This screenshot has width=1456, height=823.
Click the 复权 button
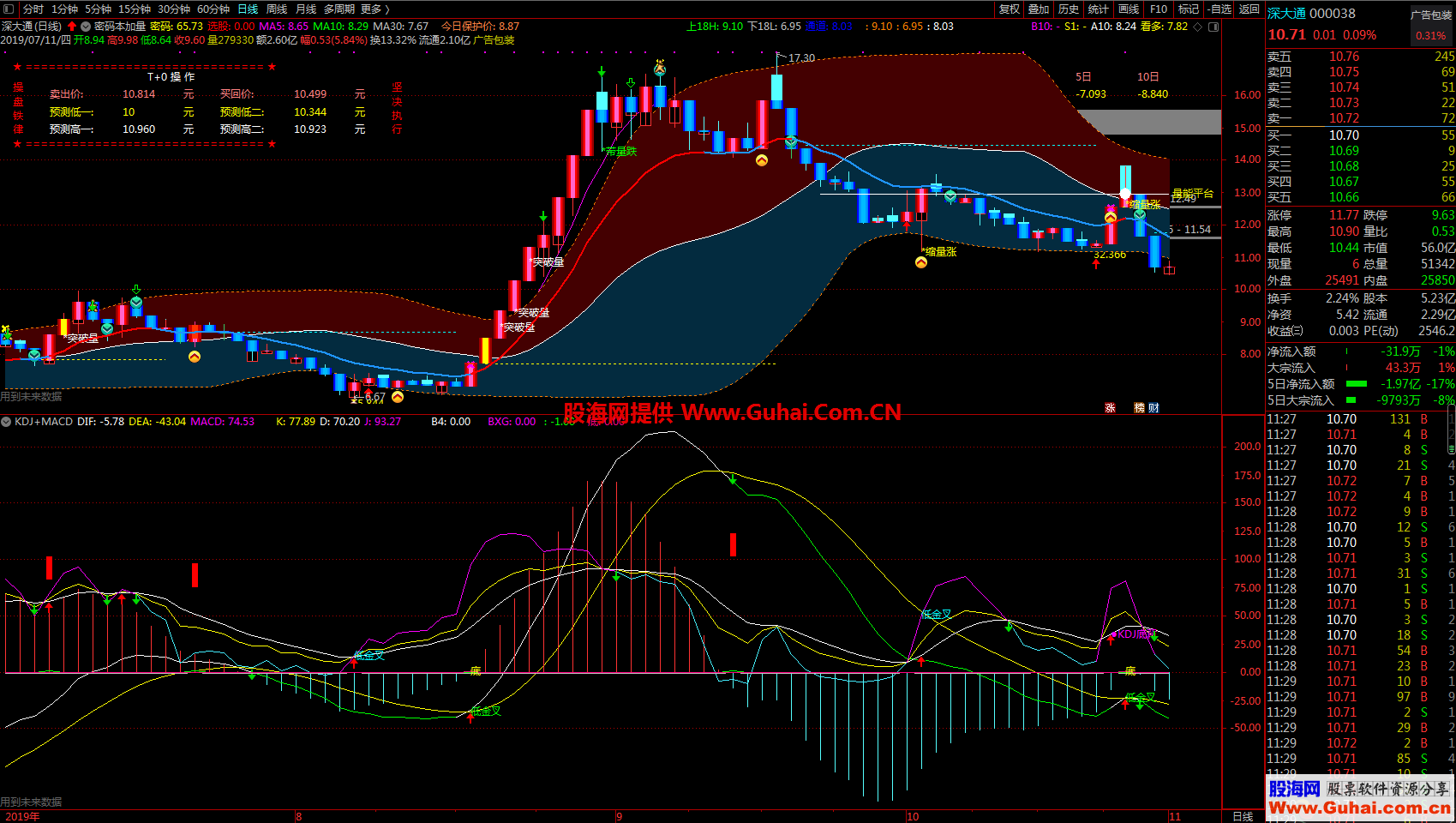coord(1010,9)
